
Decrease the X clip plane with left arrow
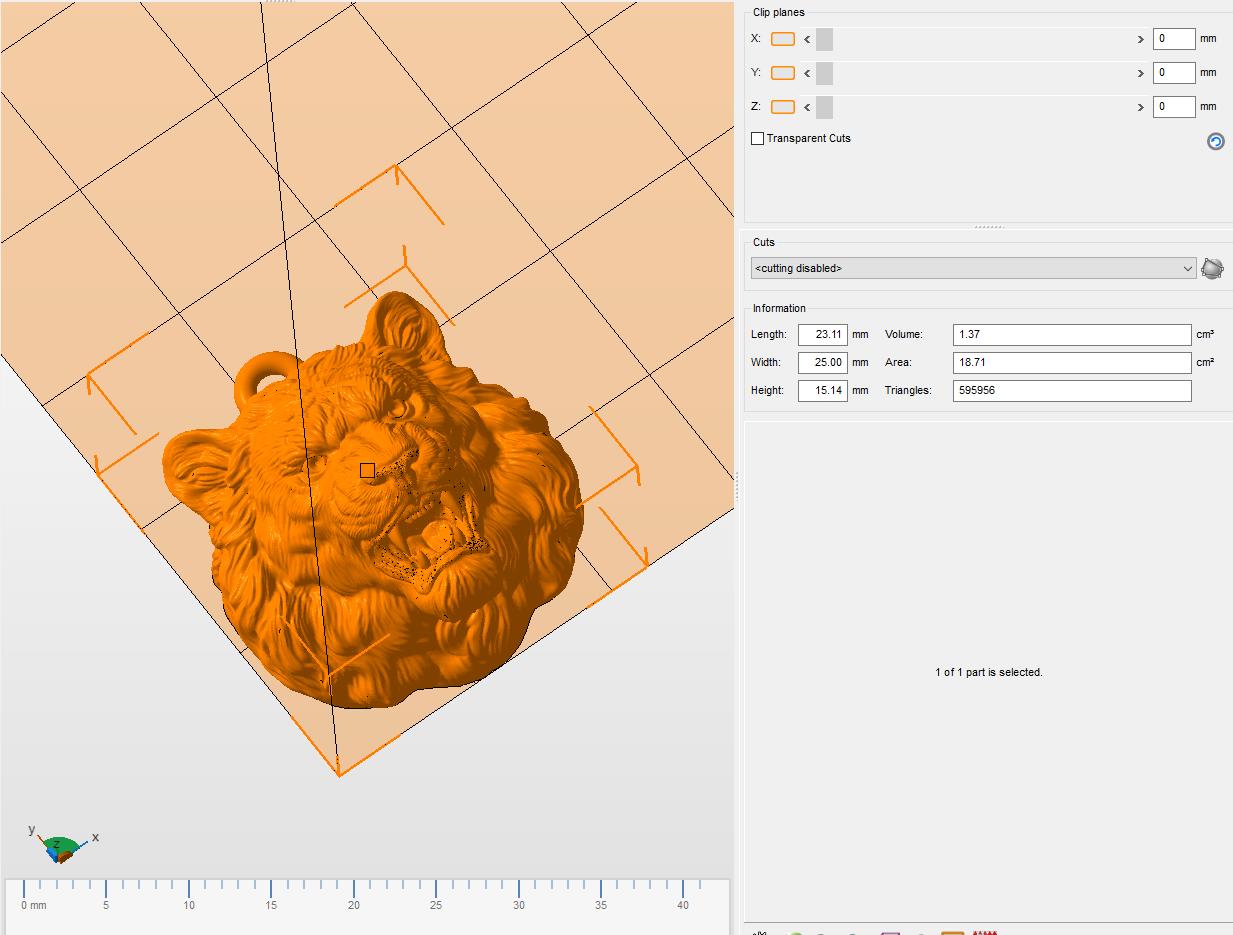[x=807, y=39]
